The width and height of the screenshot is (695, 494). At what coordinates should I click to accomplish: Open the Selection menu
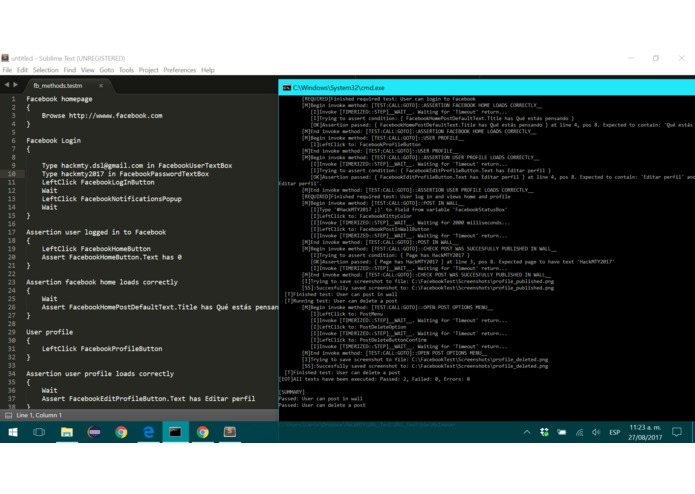coord(46,70)
